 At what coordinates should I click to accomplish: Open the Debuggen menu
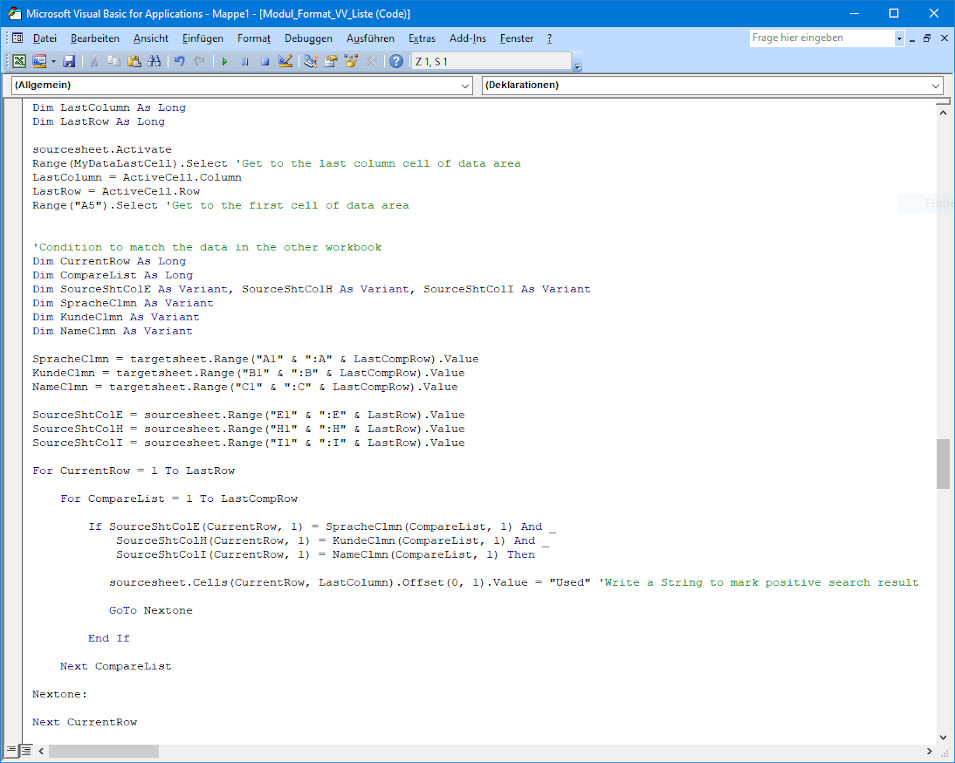(308, 38)
